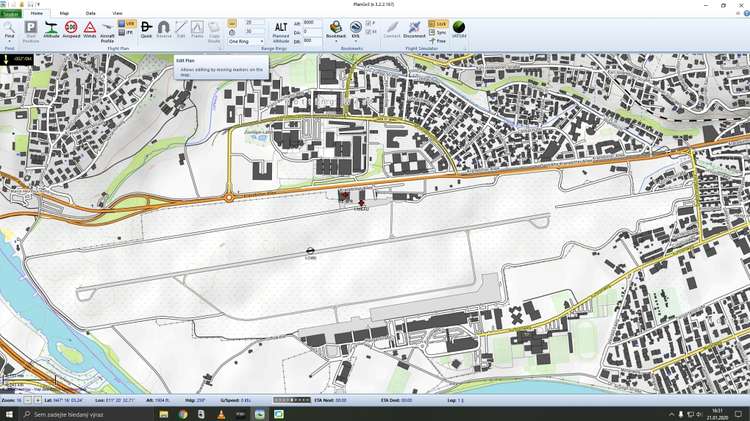
Task: Open the Aircraft Profile tool
Action: click(x=108, y=30)
